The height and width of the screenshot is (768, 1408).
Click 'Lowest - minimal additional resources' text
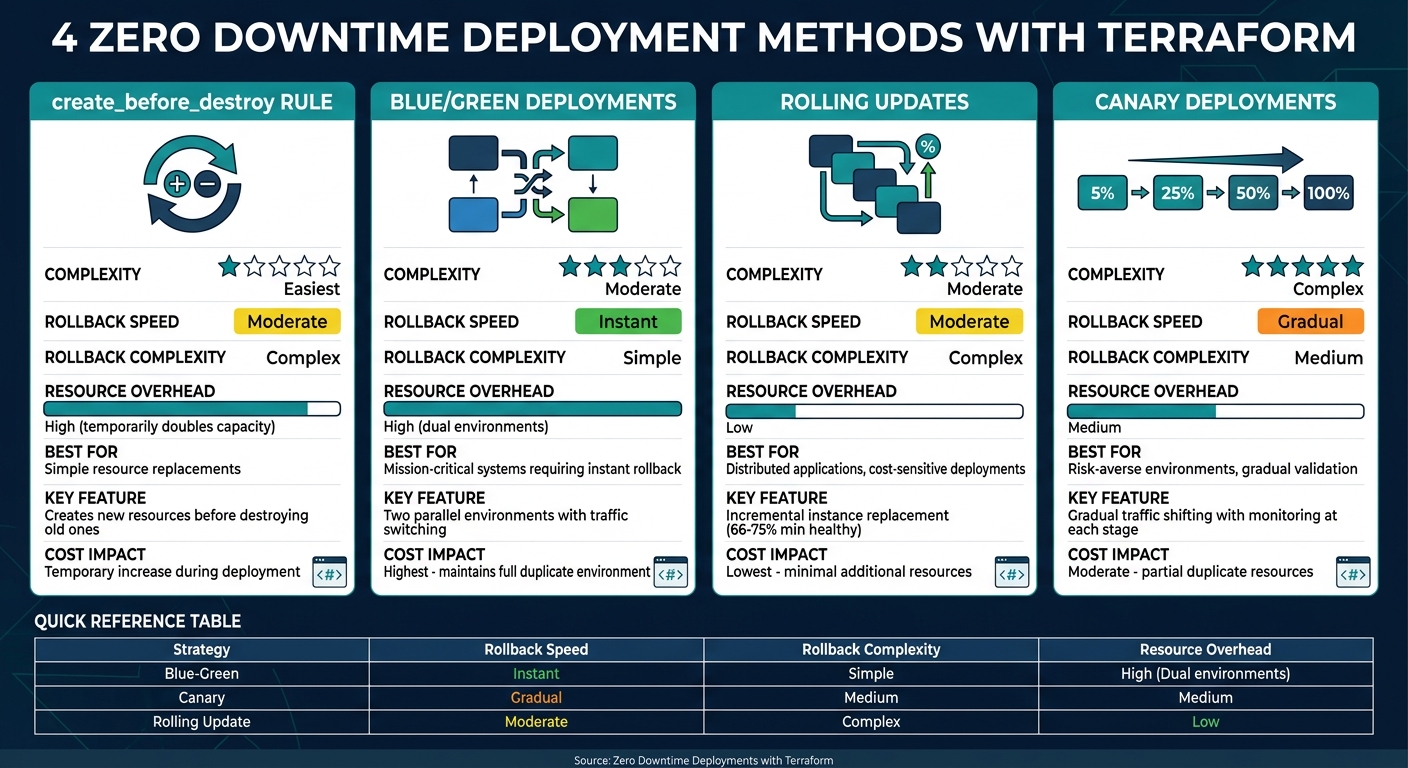coord(849,572)
